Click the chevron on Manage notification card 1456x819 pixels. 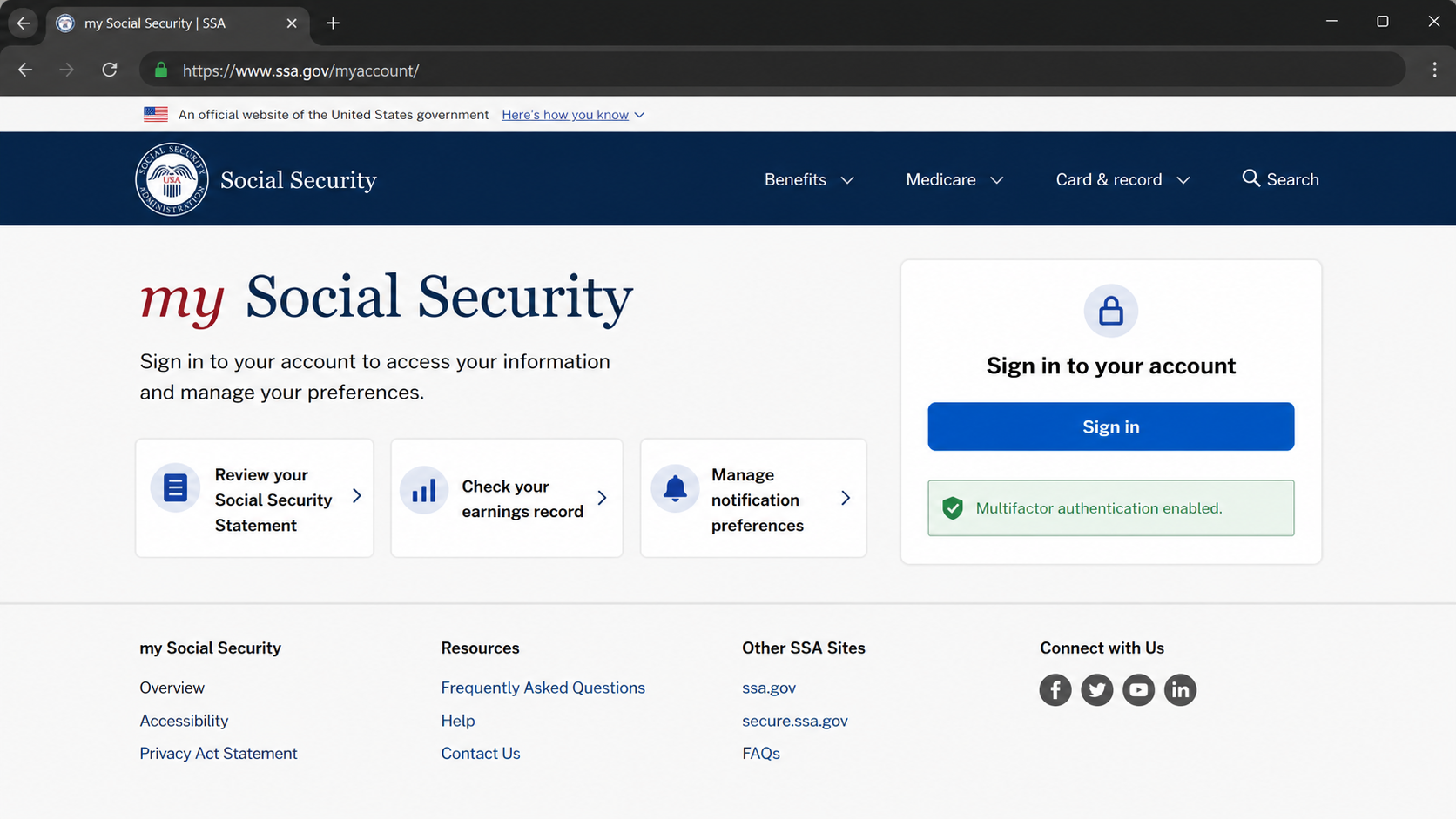pyautogui.click(x=846, y=498)
